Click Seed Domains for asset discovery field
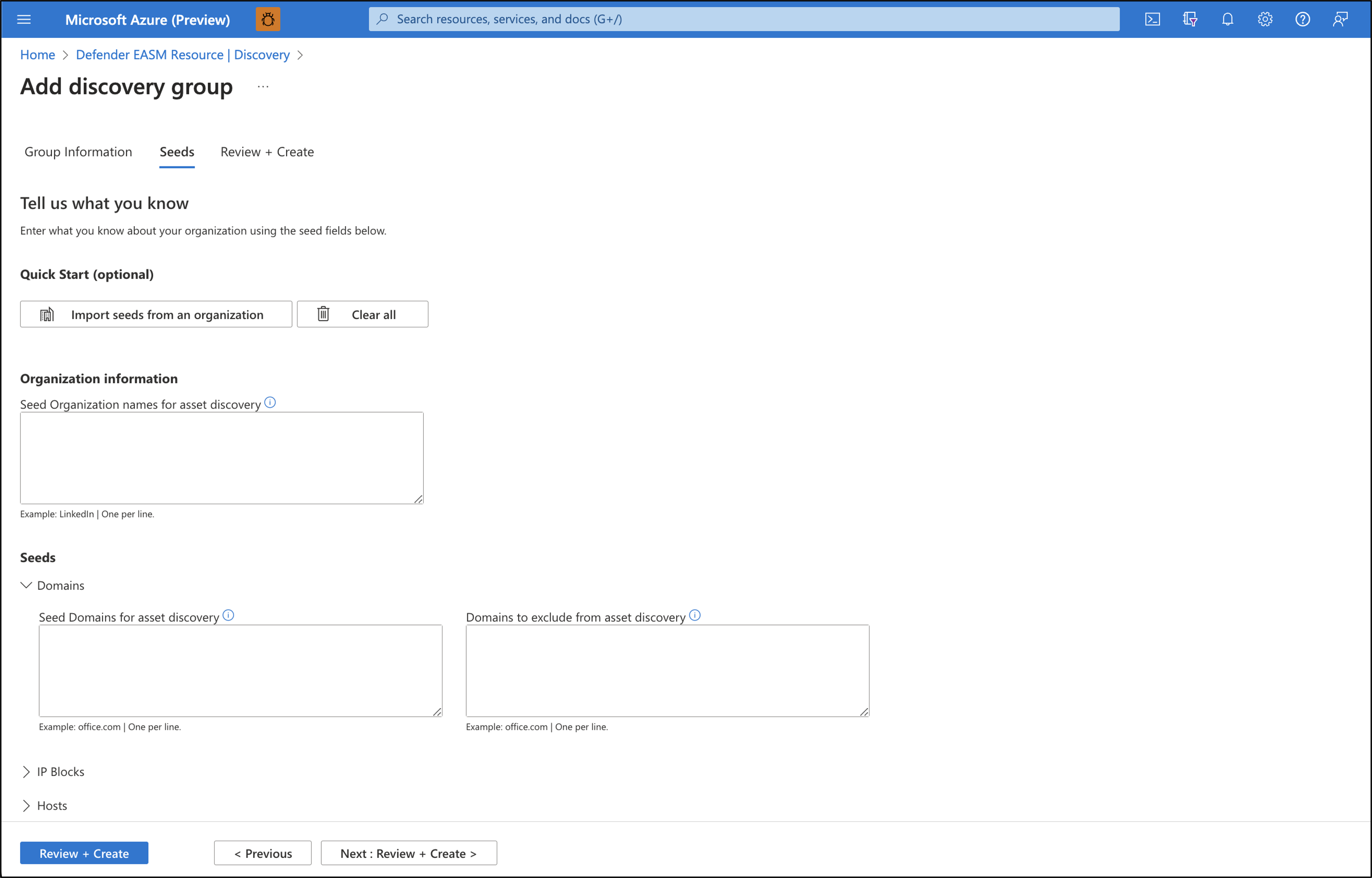Screen dimensions: 1372x878 (240, 671)
